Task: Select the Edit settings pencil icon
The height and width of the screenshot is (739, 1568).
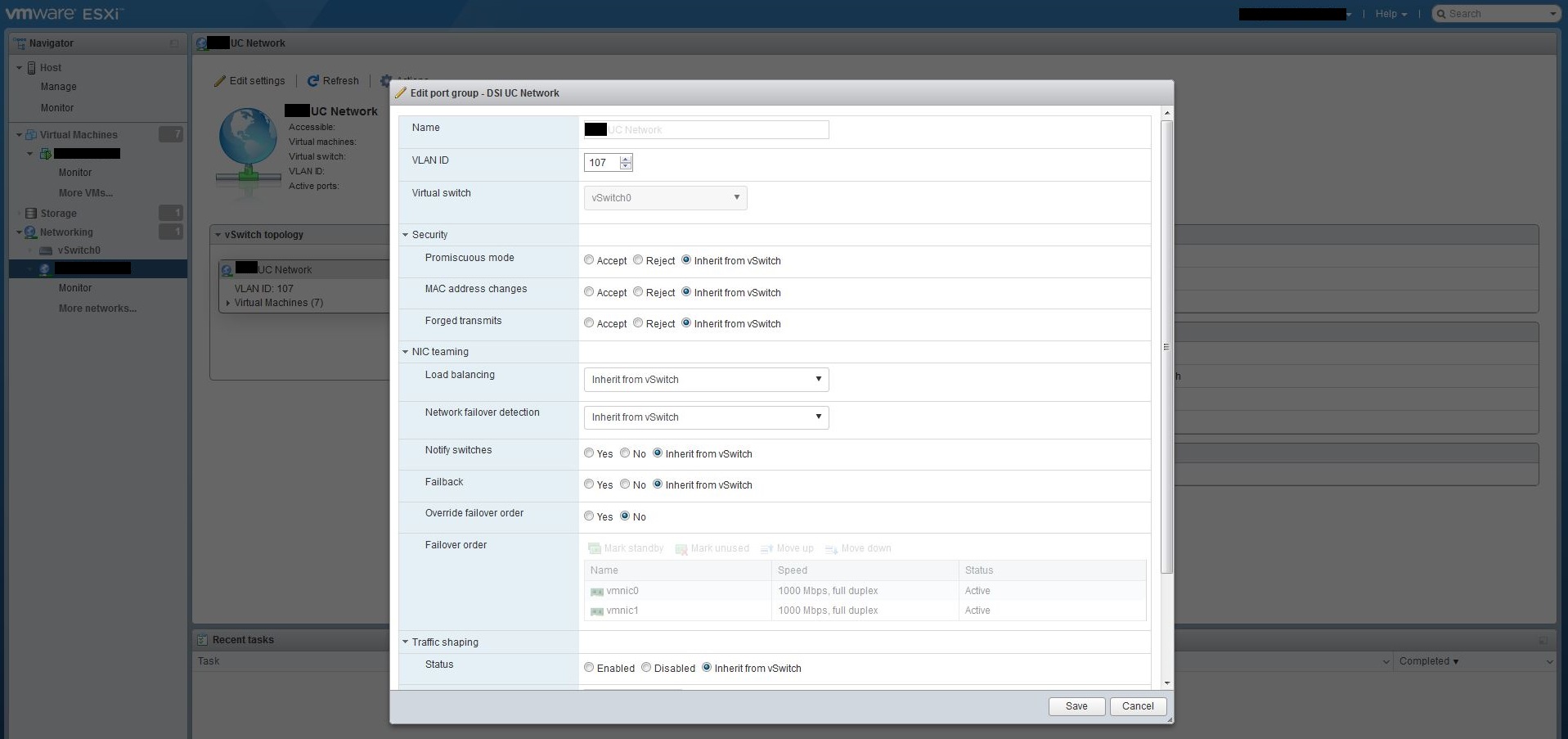Action: (219, 80)
